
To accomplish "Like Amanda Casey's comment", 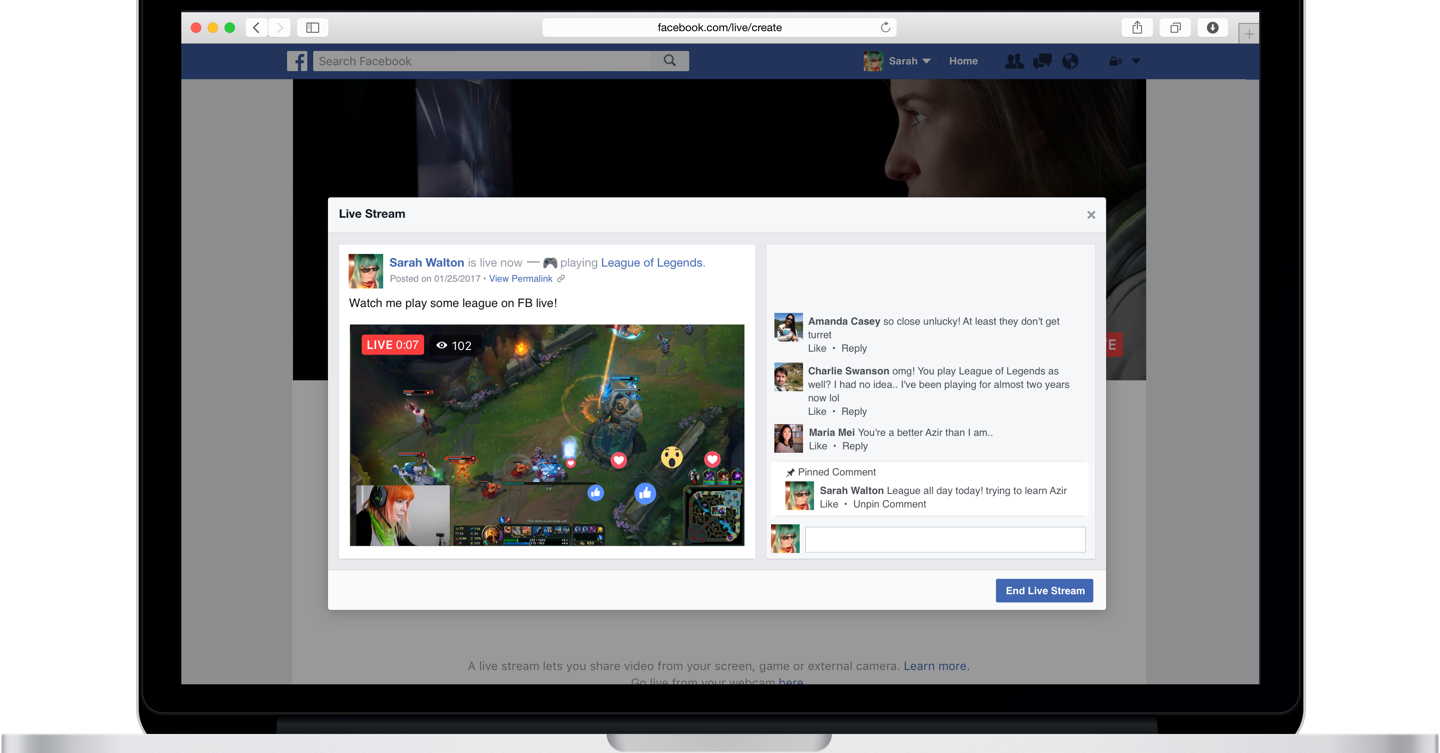I will coord(817,349).
